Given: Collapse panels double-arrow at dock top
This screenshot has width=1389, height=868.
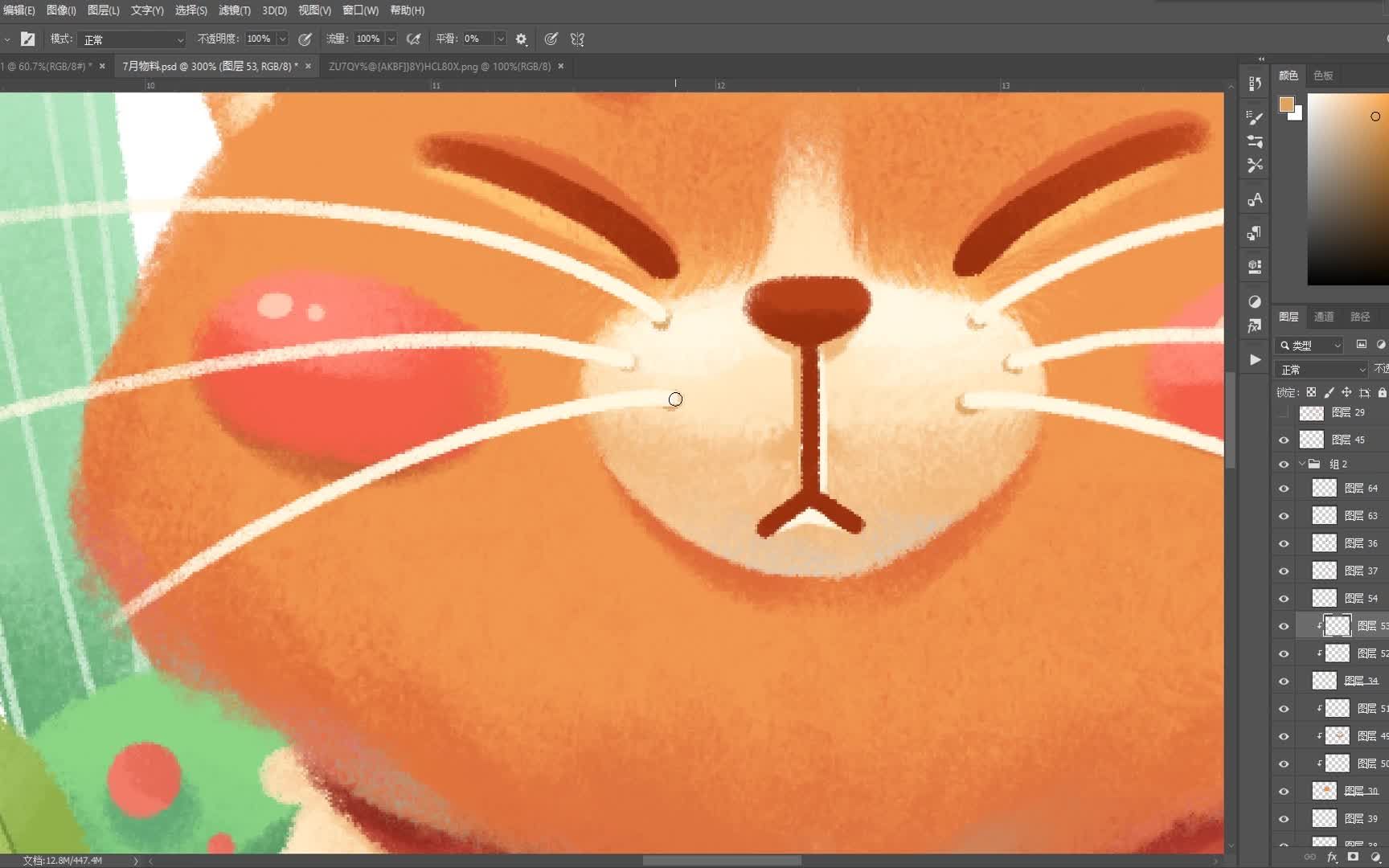Looking at the screenshot, I should (1261, 59).
